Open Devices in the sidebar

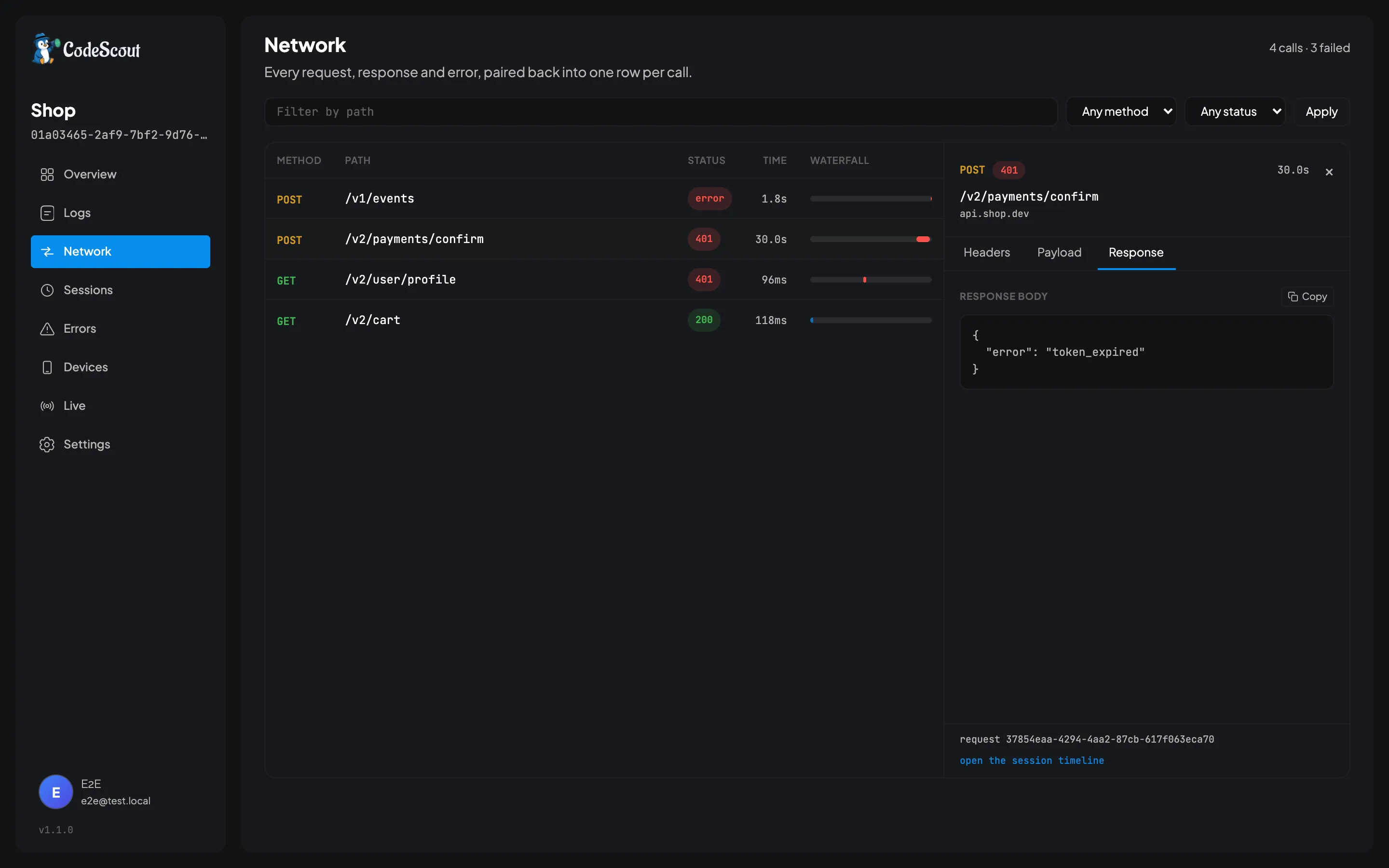click(121, 367)
